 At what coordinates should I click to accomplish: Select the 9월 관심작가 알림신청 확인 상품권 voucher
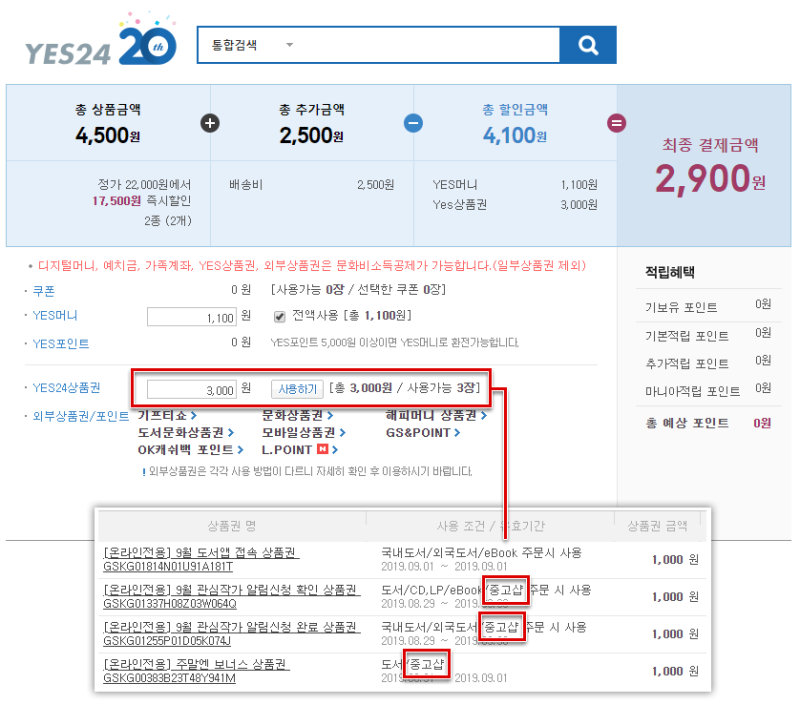pyautogui.click(x=232, y=590)
